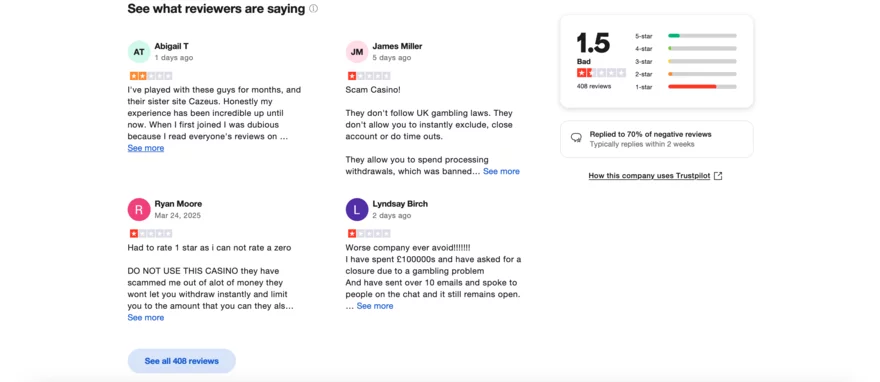Click Abigail T's two-star rating

pos(151,76)
